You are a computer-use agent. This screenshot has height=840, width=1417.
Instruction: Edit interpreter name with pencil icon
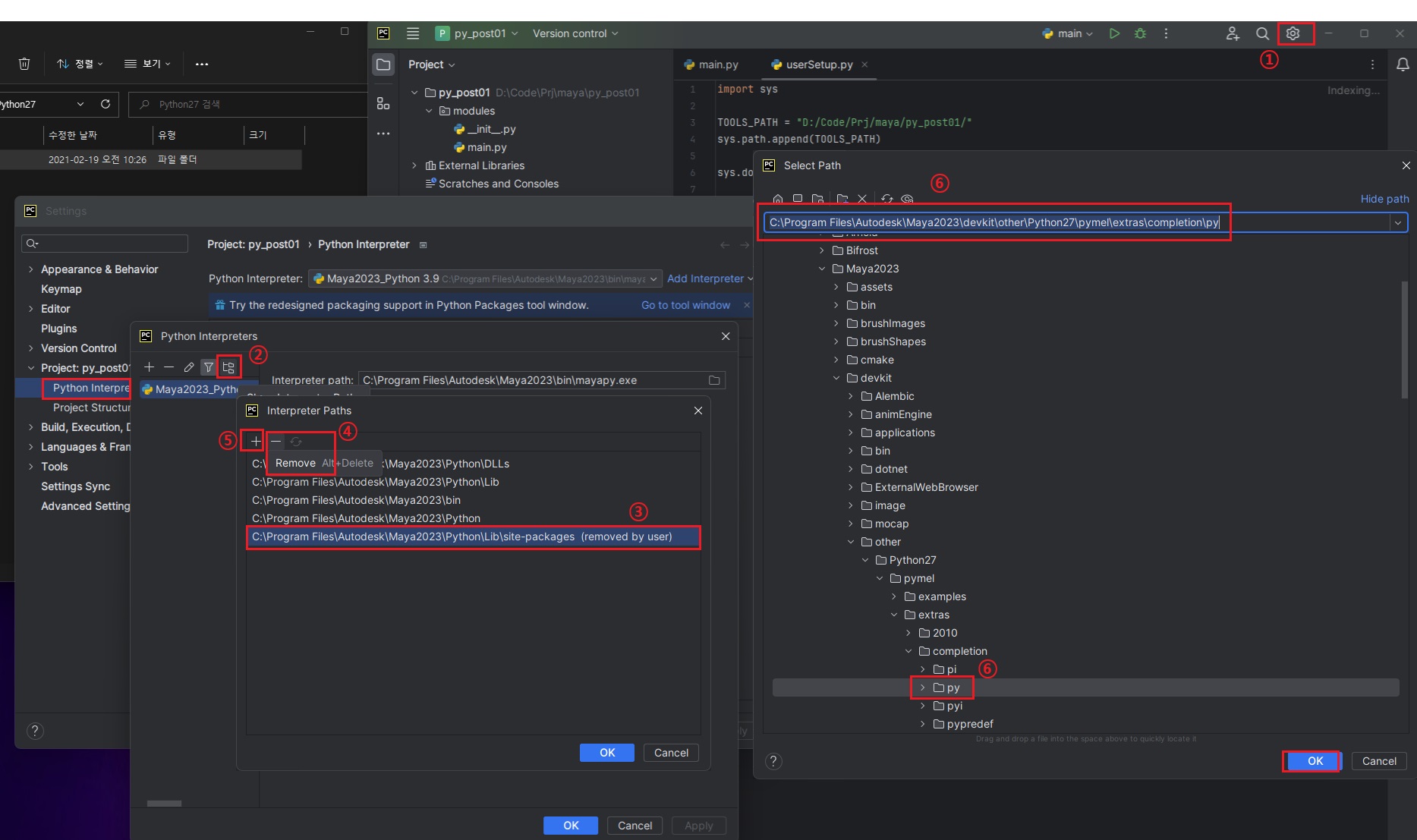click(189, 367)
